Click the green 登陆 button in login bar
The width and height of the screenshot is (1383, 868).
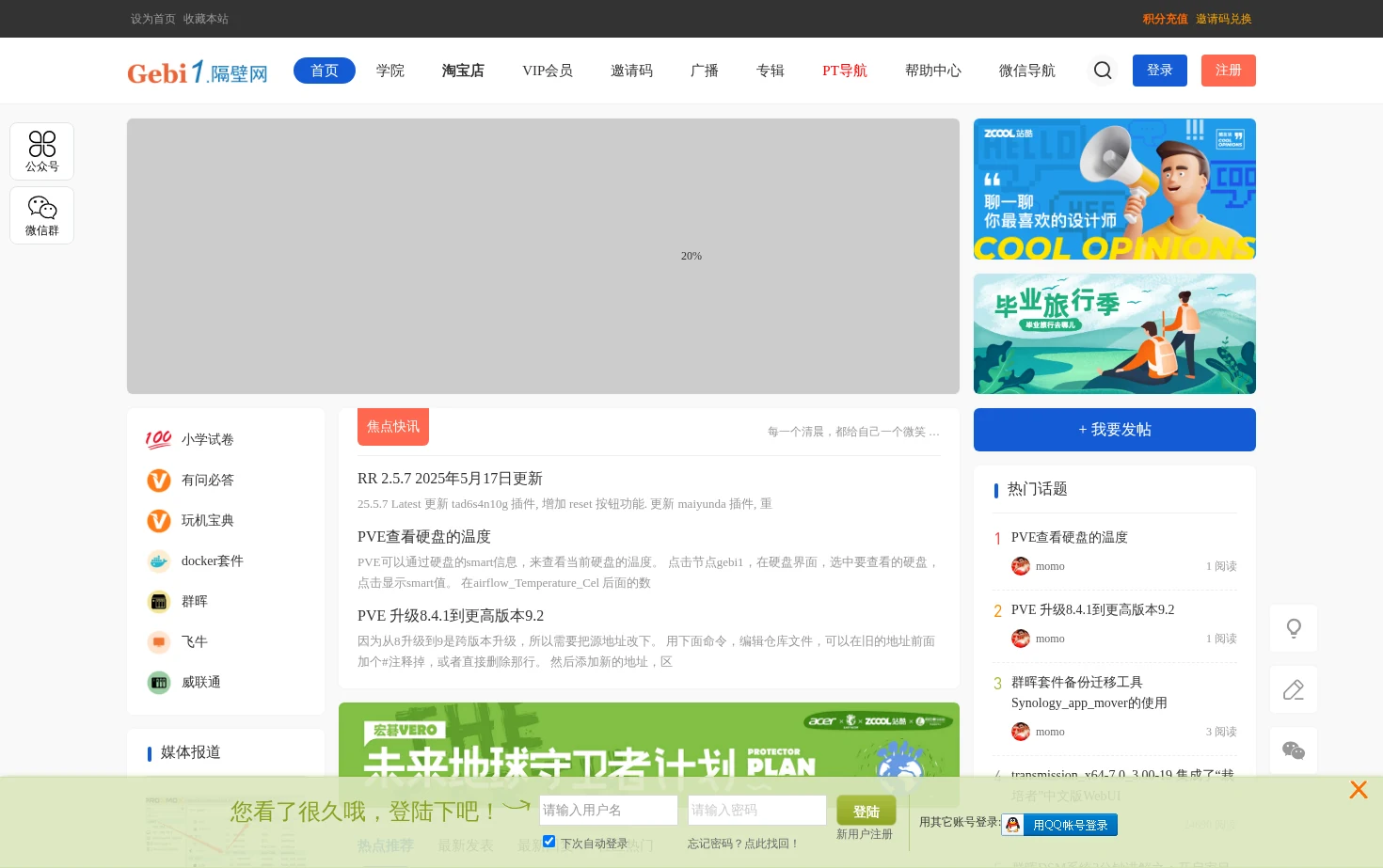[866, 811]
